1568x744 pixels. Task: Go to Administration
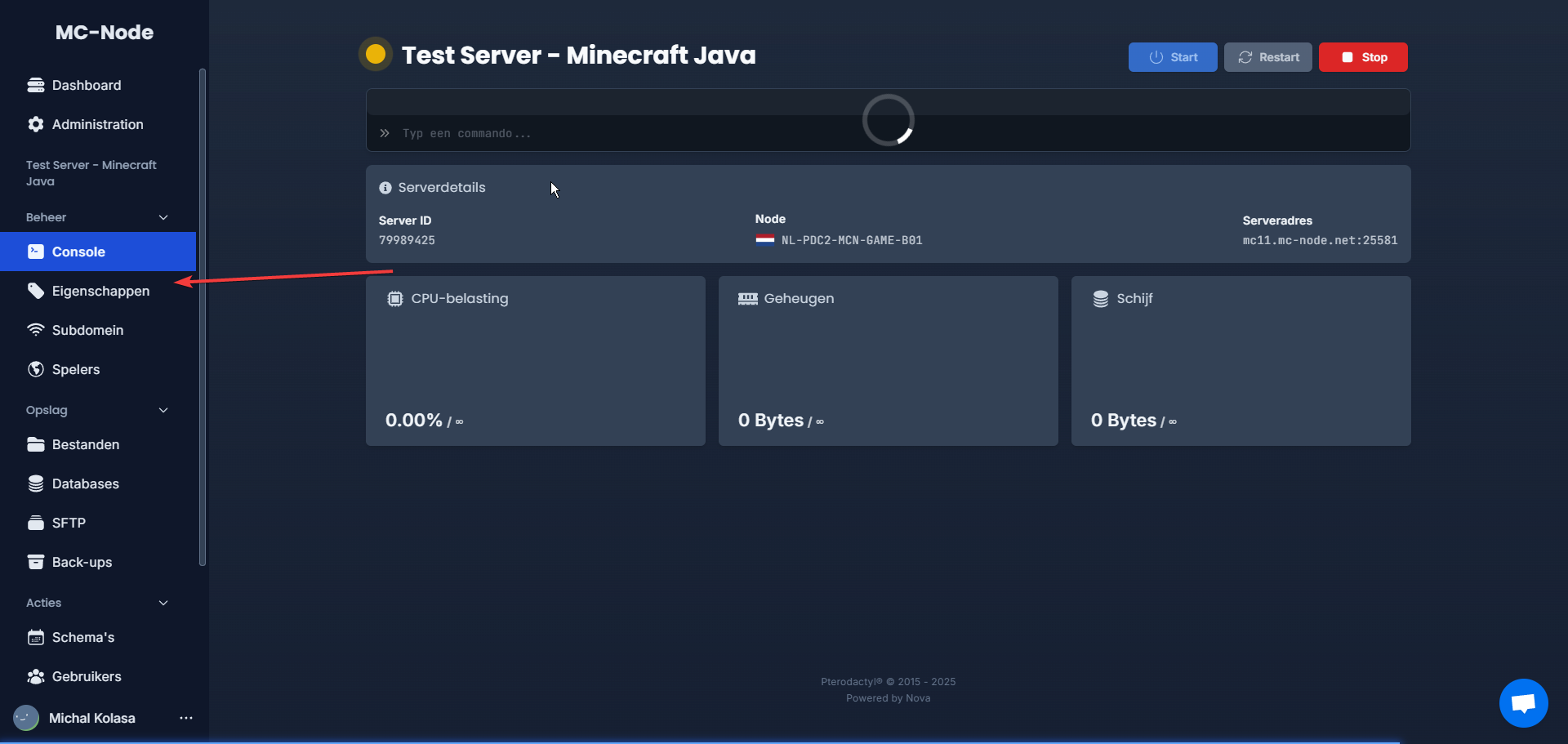[x=98, y=124]
